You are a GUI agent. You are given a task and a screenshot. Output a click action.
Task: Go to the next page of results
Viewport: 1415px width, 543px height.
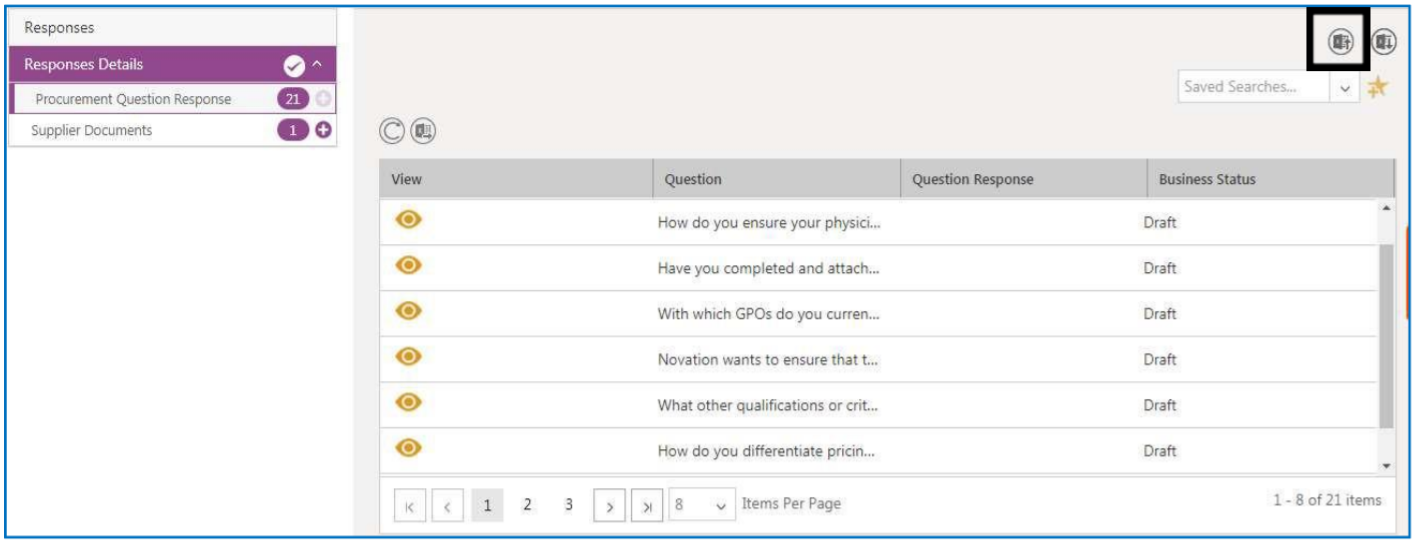609,504
